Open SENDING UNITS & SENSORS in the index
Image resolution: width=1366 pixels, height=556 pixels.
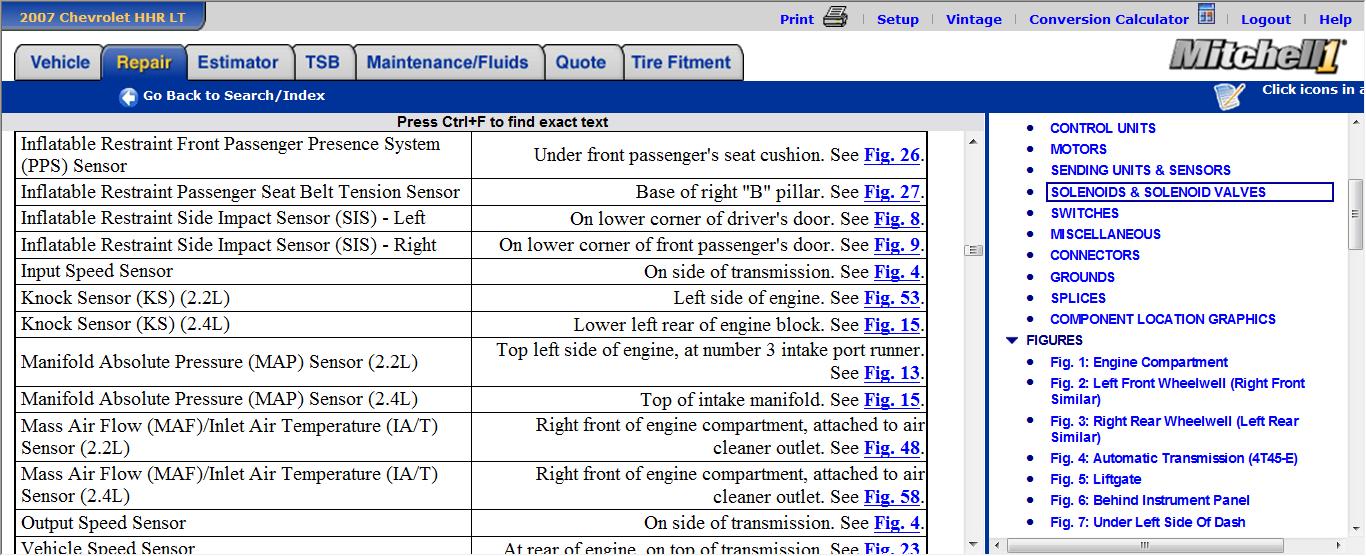point(1140,170)
